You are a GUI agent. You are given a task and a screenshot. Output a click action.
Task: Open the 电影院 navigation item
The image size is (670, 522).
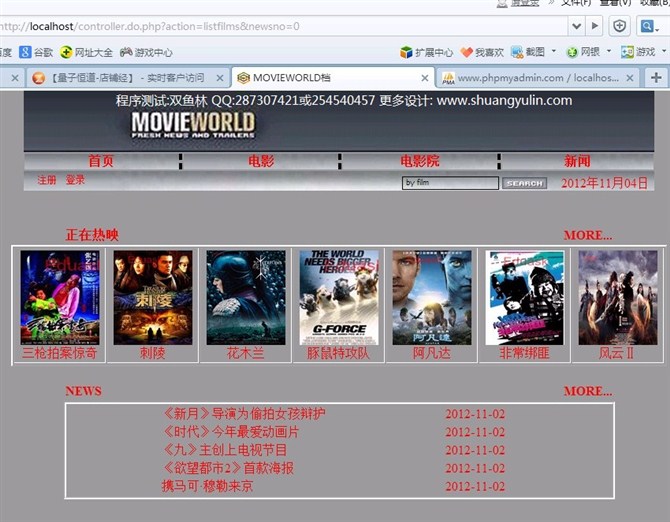click(420, 161)
